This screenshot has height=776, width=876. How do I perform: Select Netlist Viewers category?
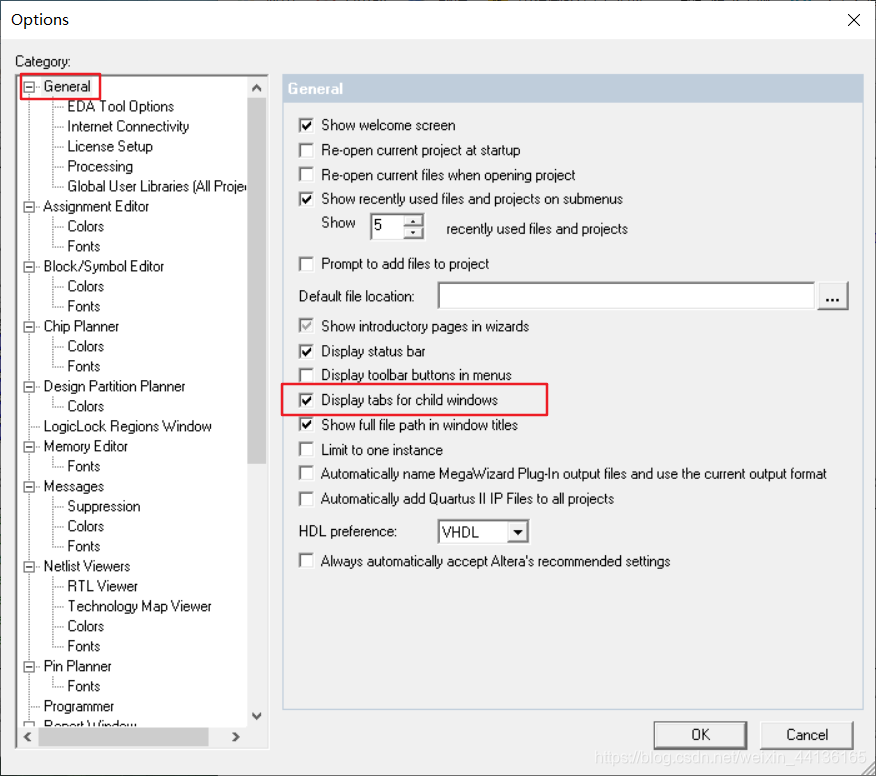tap(87, 566)
